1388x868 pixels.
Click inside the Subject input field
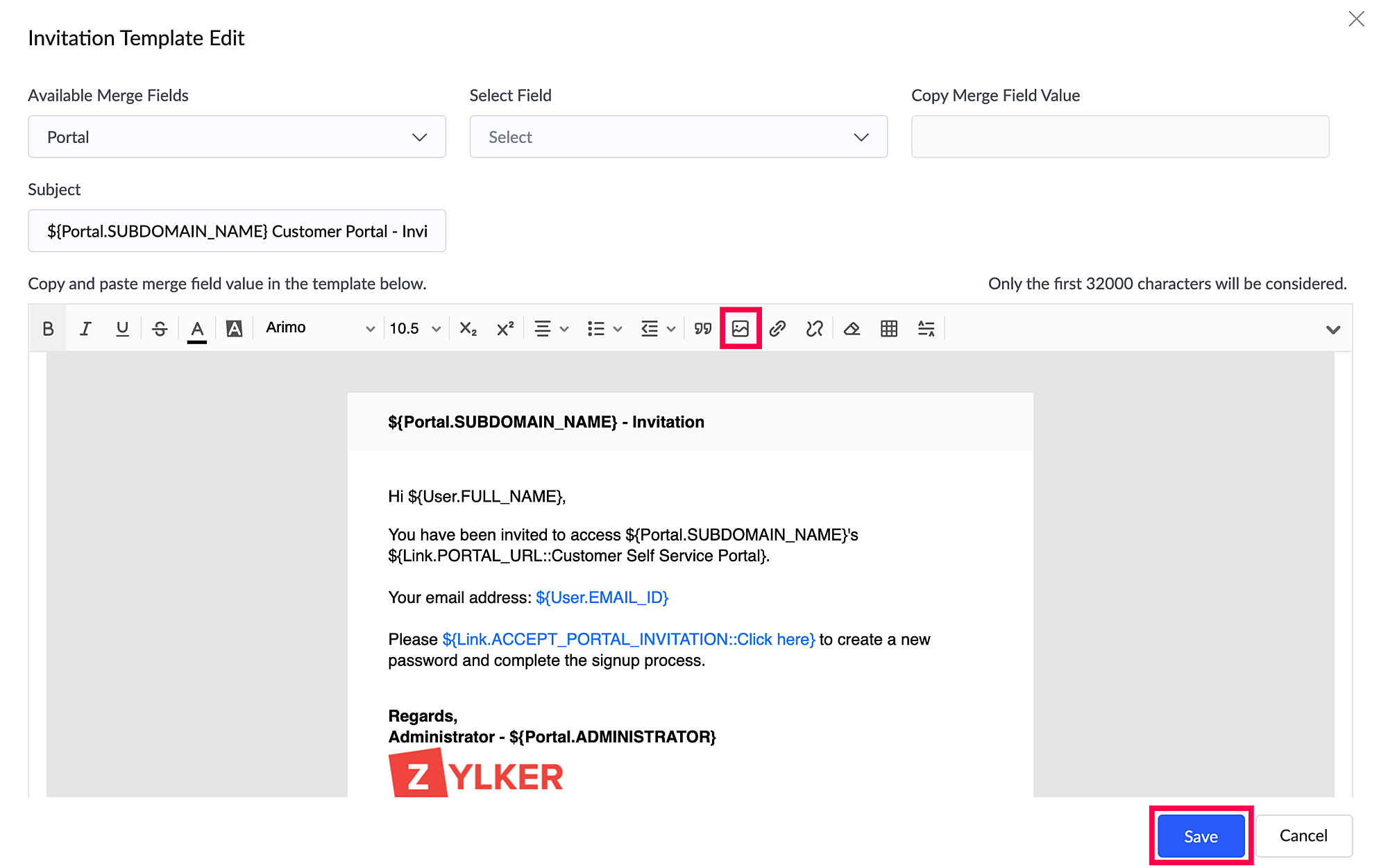237,231
